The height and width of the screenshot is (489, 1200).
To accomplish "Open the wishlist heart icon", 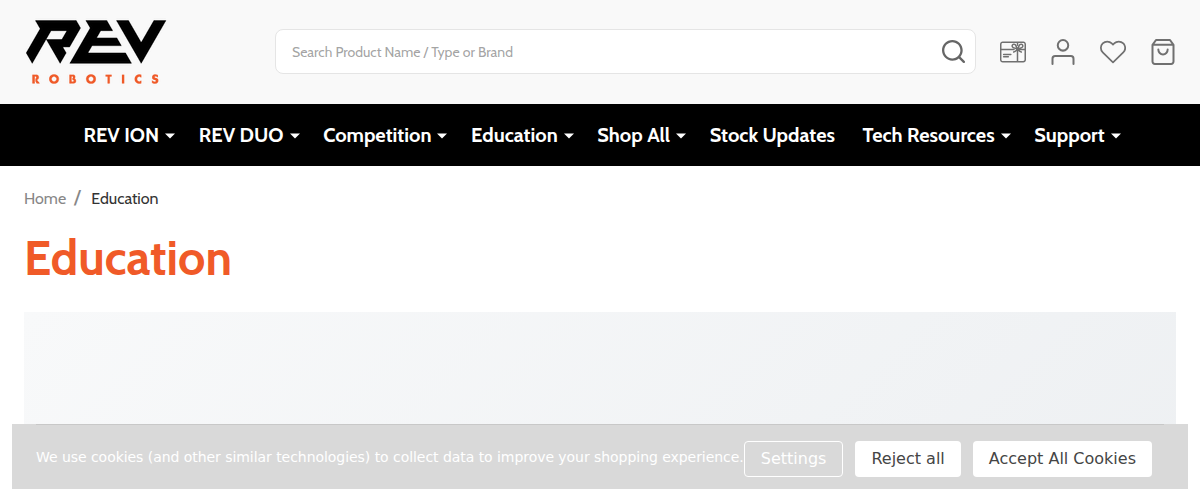I will [1113, 52].
